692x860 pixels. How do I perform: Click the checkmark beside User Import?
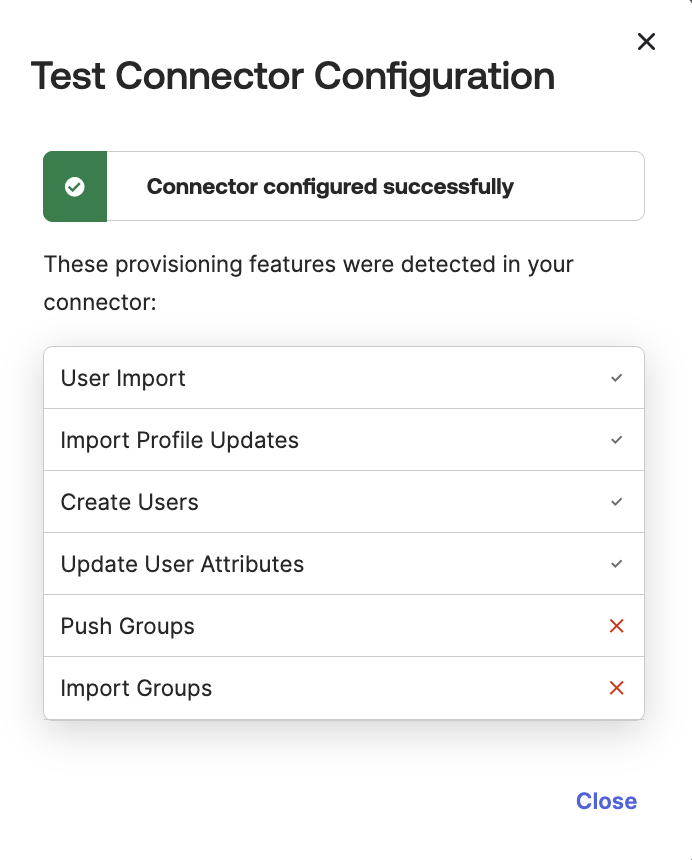[617, 378]
